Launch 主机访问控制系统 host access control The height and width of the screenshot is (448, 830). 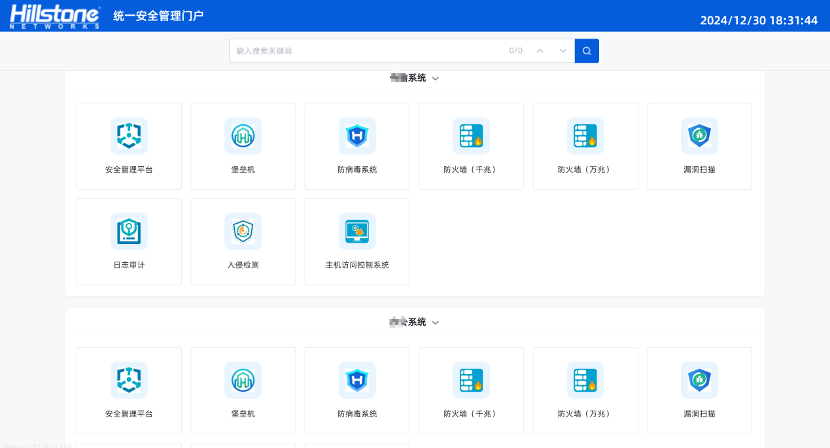point(357,231)
